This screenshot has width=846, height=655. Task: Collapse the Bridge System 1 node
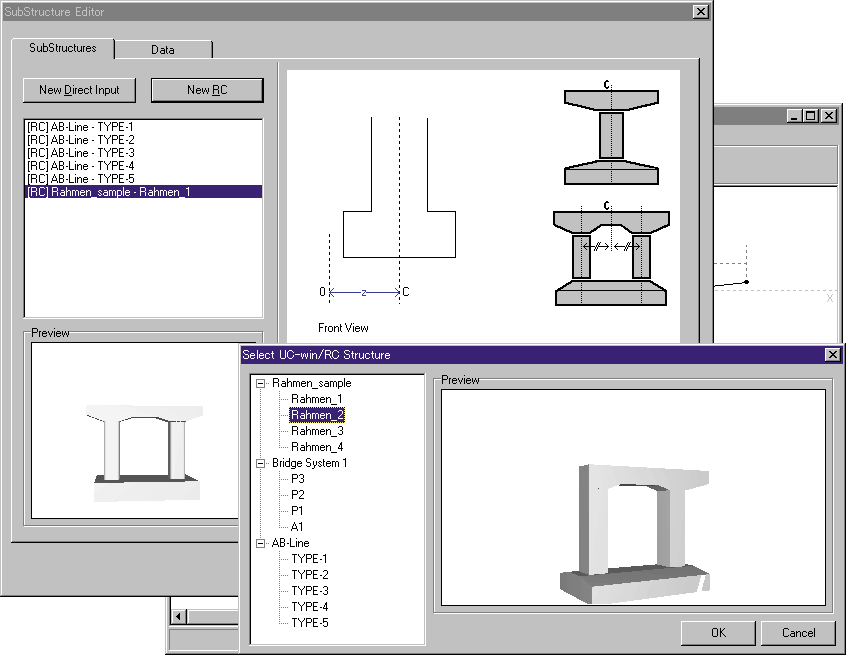click(261, 463)
